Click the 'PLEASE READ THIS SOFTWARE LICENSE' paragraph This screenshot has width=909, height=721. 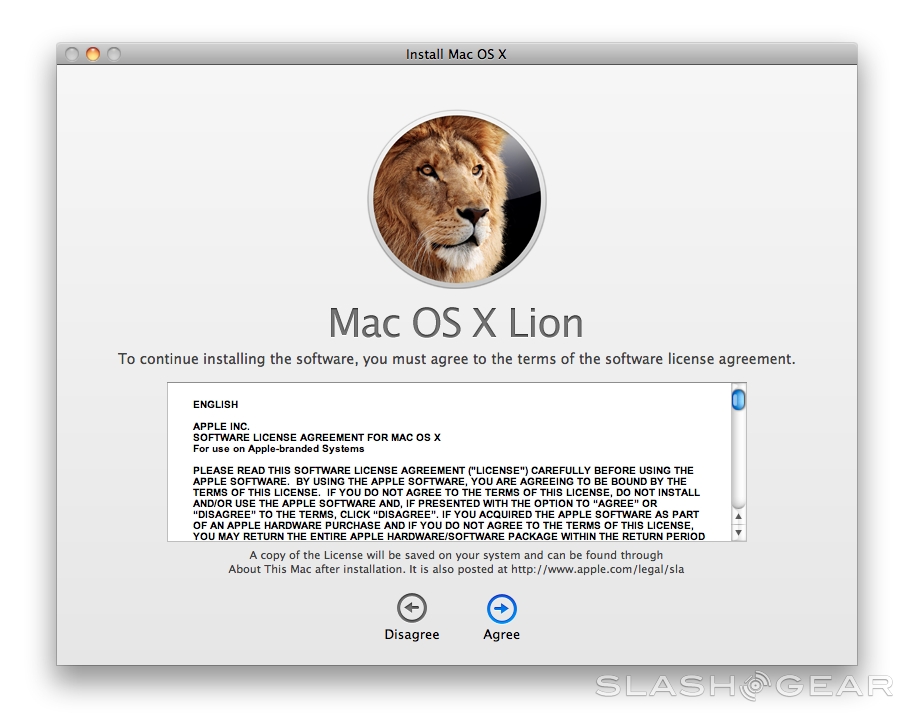(x=449, y=504)
